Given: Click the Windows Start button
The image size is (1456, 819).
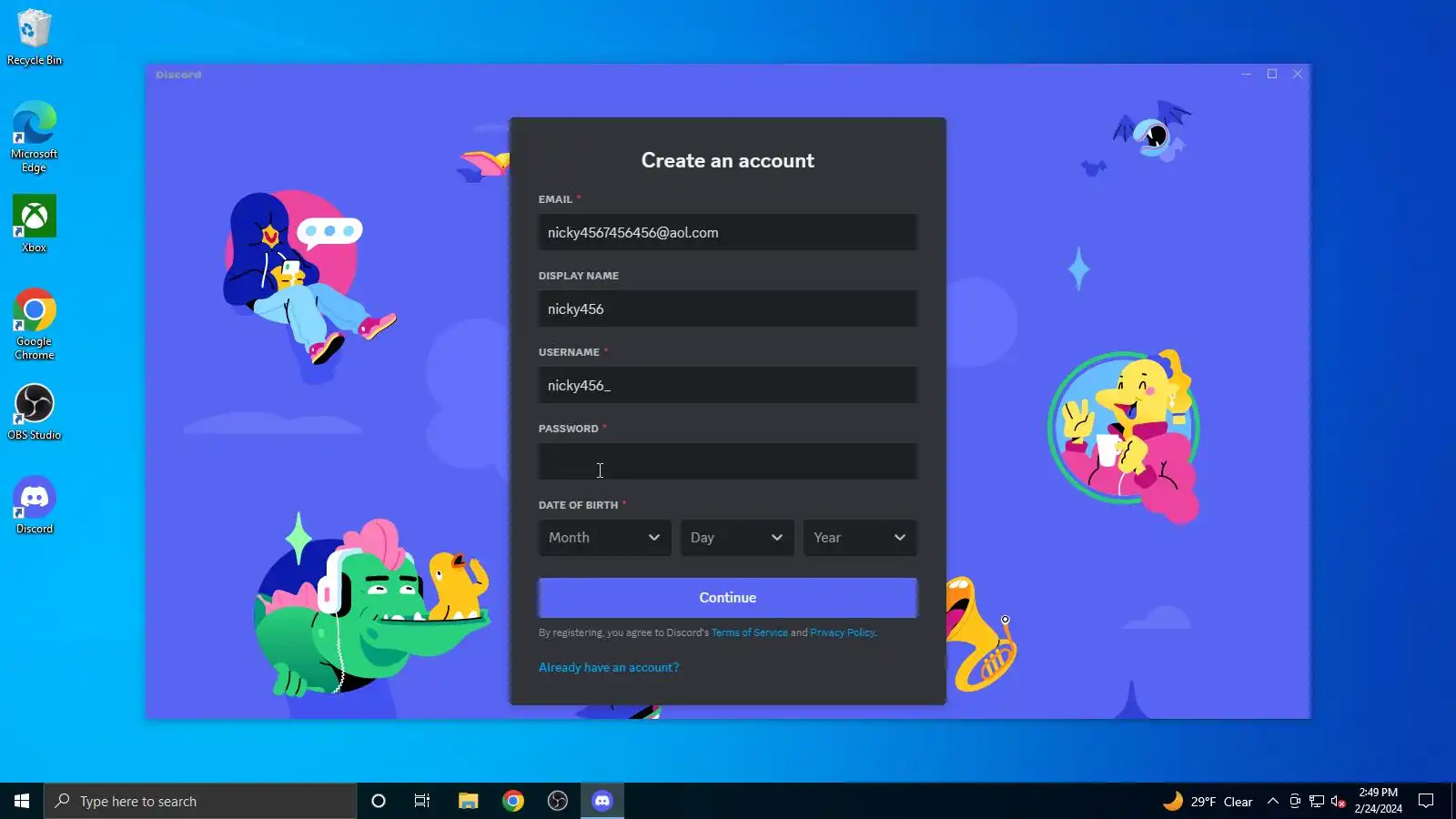Looking at the screenshot, I should tap(22, 801).
